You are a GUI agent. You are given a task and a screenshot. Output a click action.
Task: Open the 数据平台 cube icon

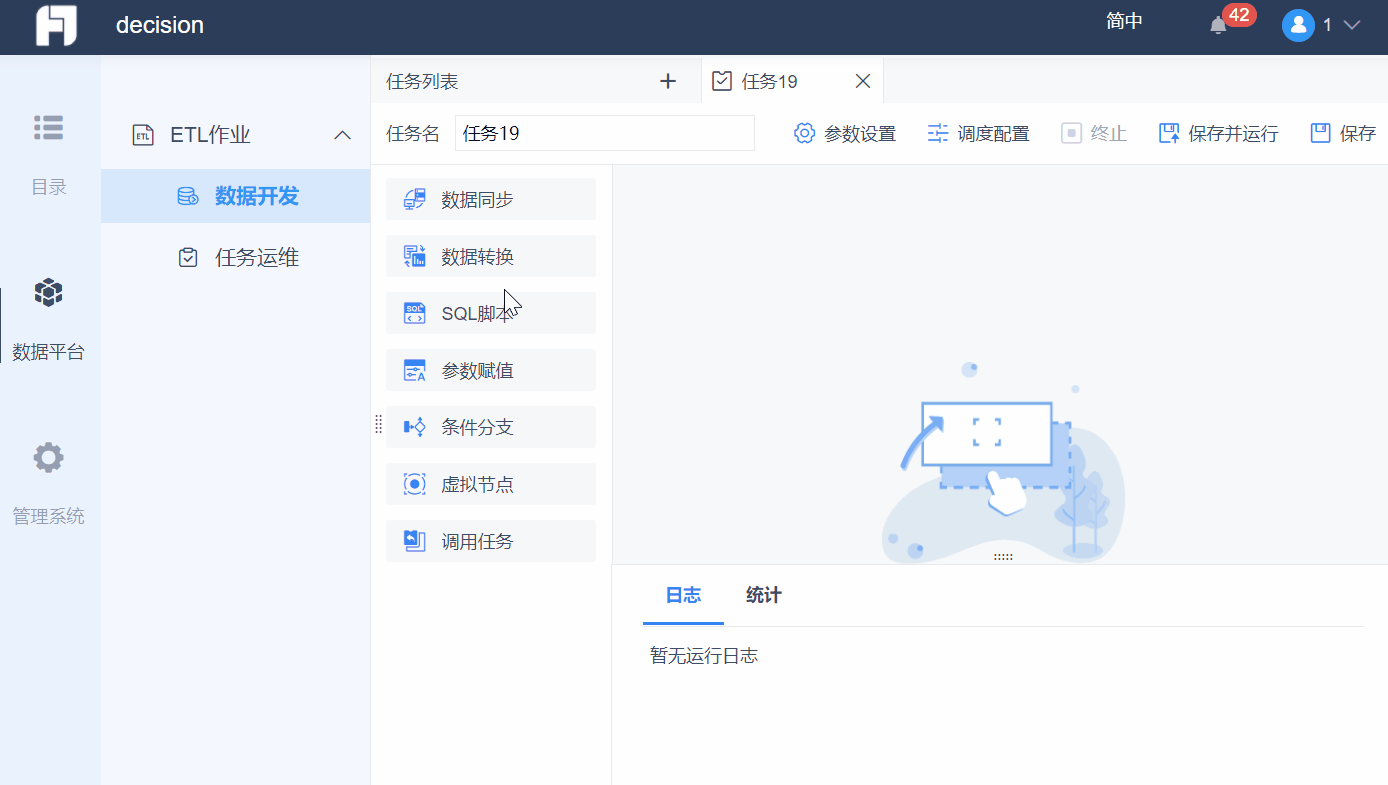(x=48, y=292)
